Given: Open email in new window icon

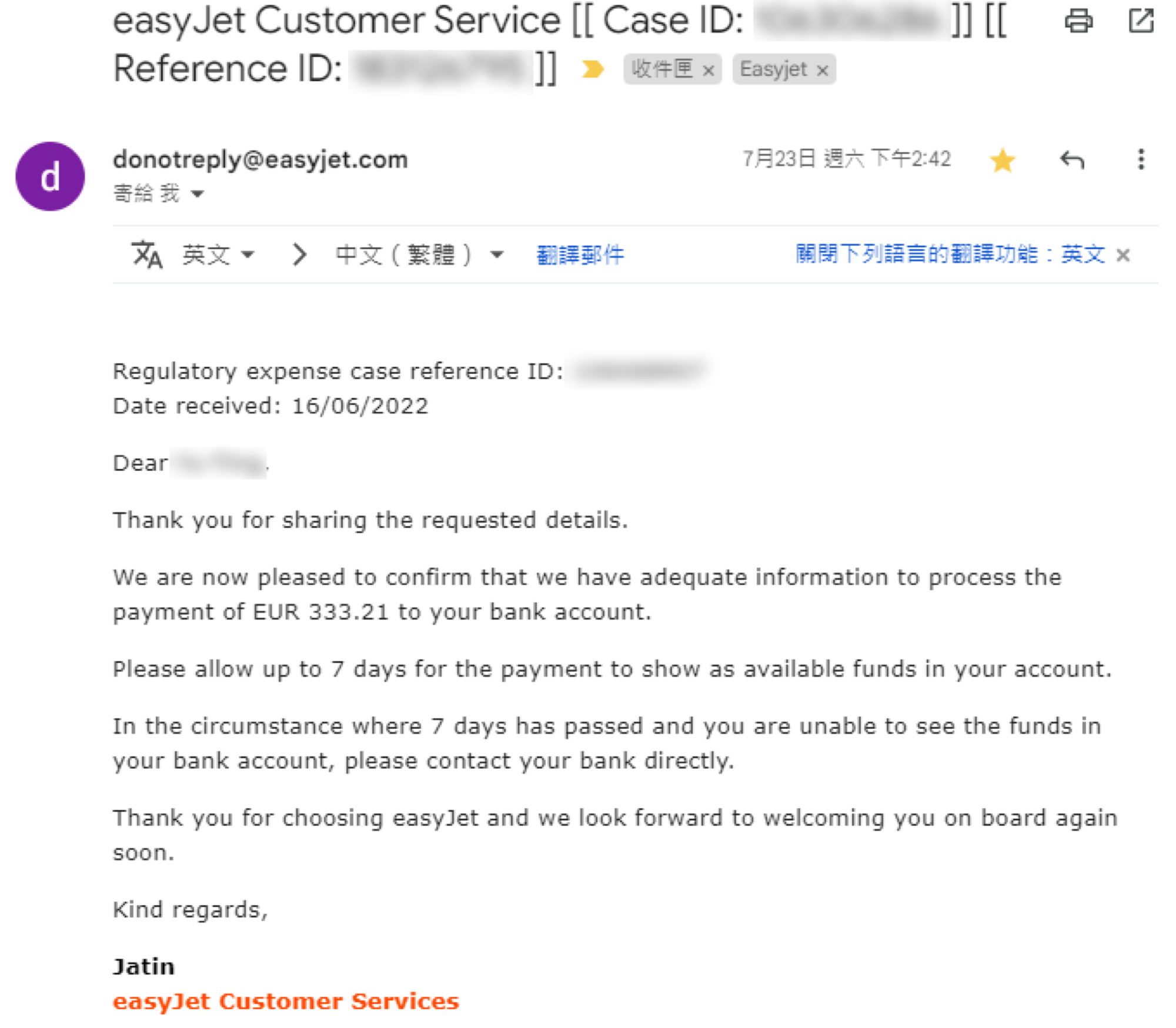Looking at the screenshot, I should (1141, 21).
